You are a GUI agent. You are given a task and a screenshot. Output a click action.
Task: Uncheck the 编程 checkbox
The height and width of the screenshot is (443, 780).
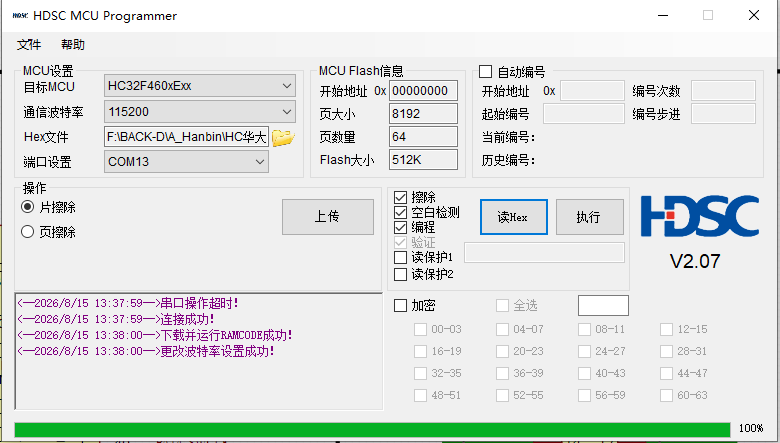400,227
